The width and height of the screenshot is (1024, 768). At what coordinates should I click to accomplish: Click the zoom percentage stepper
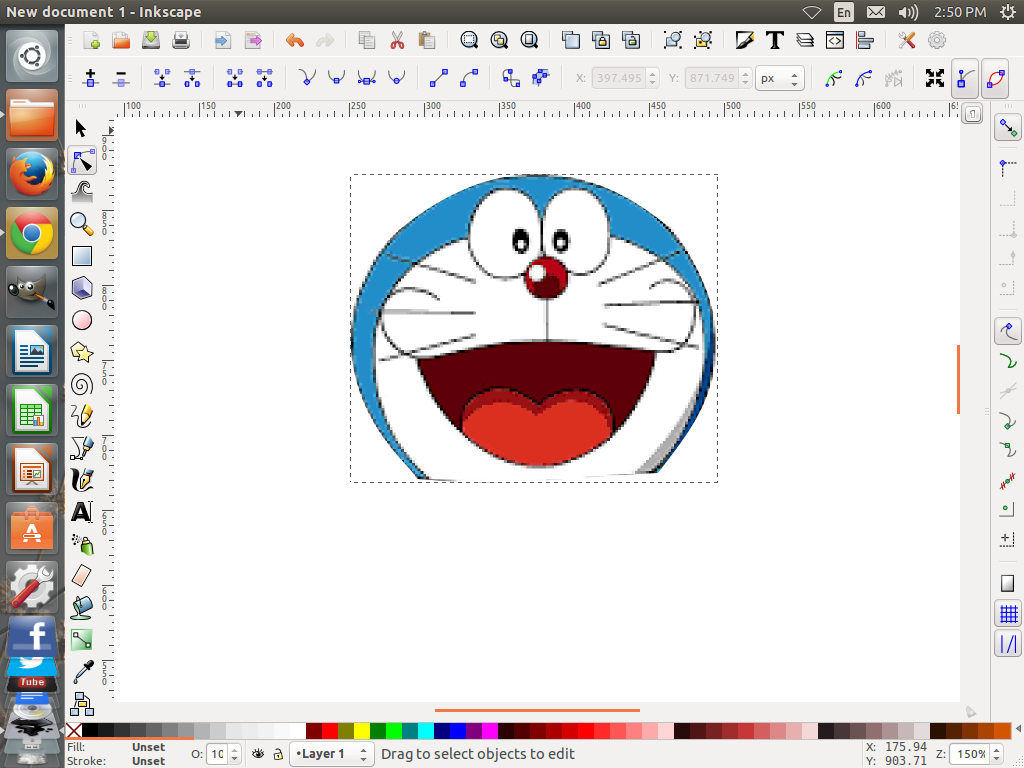coord(997,754)
